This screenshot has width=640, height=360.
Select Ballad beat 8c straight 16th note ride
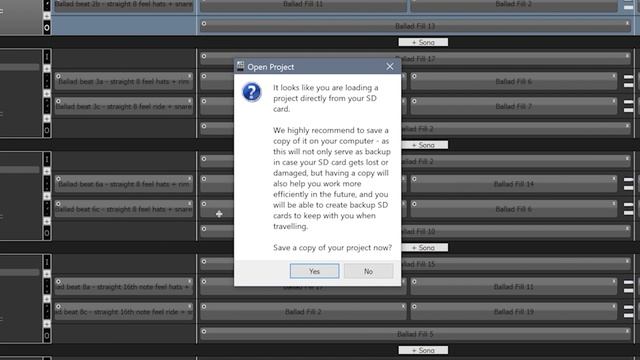coord(123,312)
